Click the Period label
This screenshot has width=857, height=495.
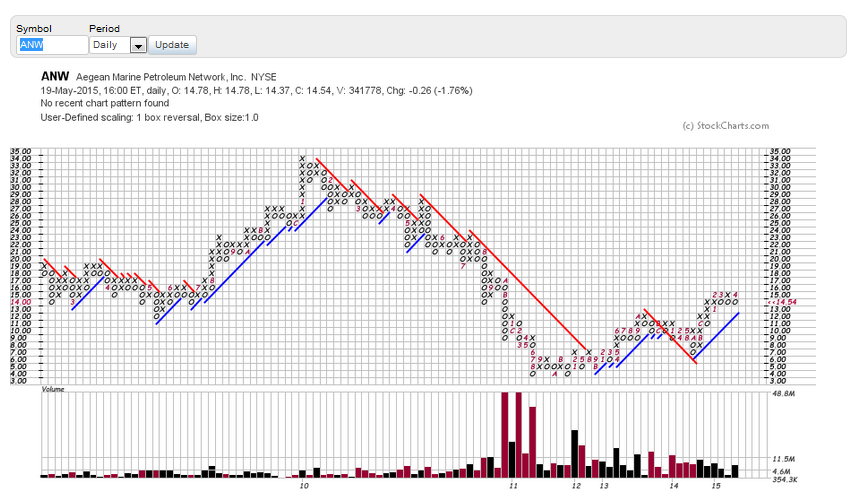[104, 28]
